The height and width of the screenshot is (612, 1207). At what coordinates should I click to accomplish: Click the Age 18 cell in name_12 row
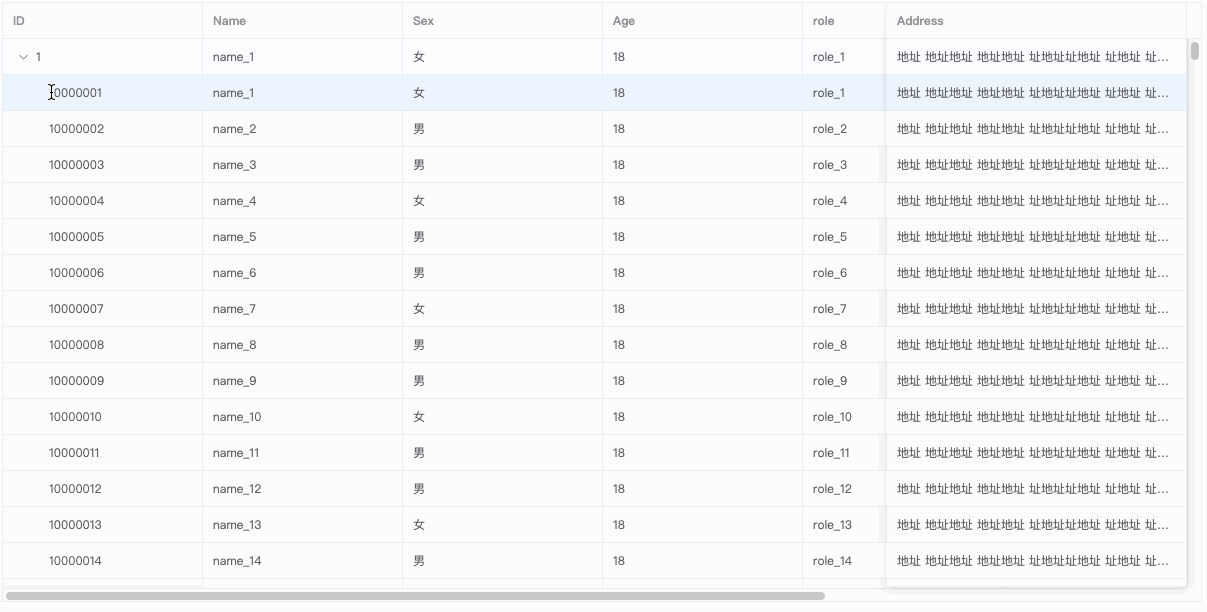pyautogui.click(x=702, y=489)
